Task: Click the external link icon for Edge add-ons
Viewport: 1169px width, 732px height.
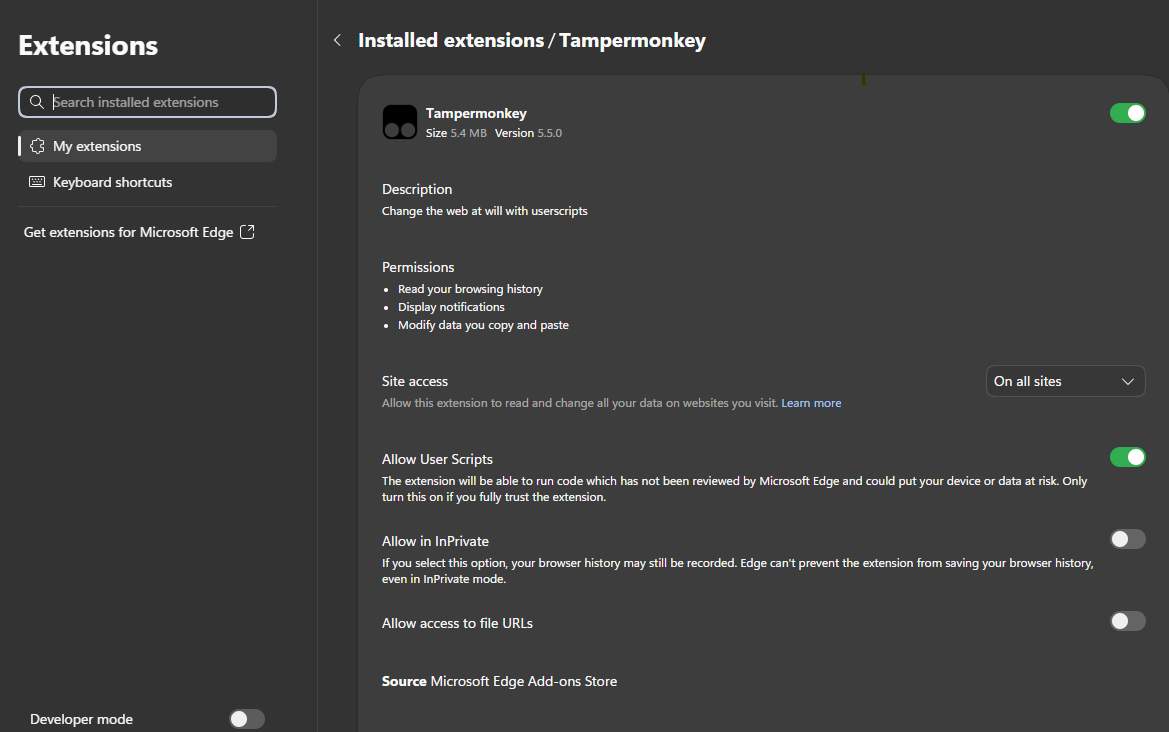Action: pos(247,232)
